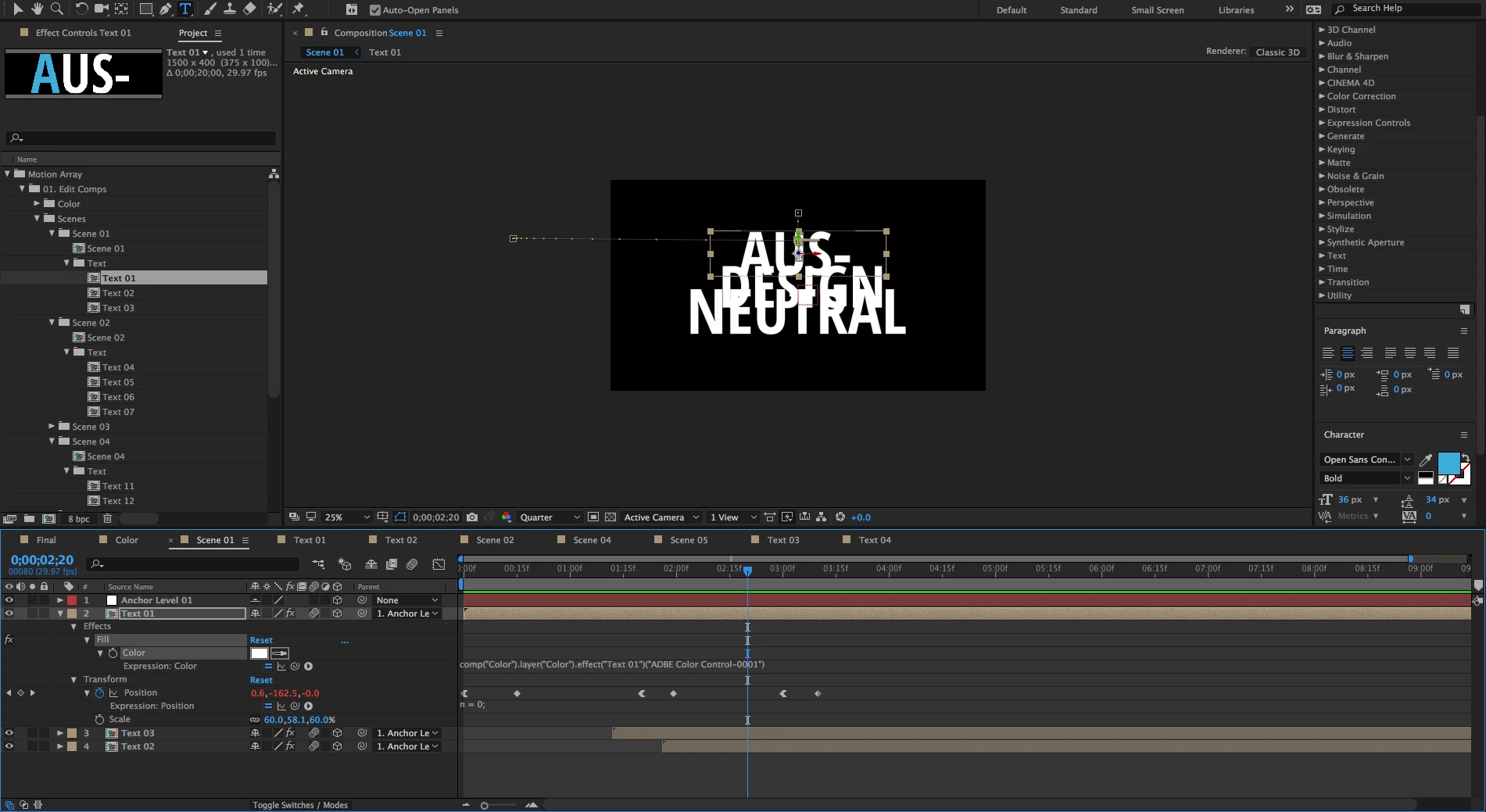1486x812 pixels.
Task: Click the reset exposure icon
Action: point(840,517)
